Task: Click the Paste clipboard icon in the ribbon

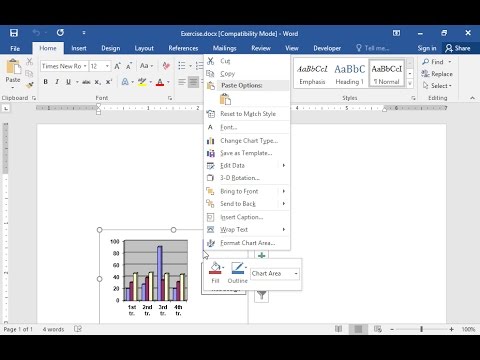Action: pyautogui.click(x=13, y=67)
